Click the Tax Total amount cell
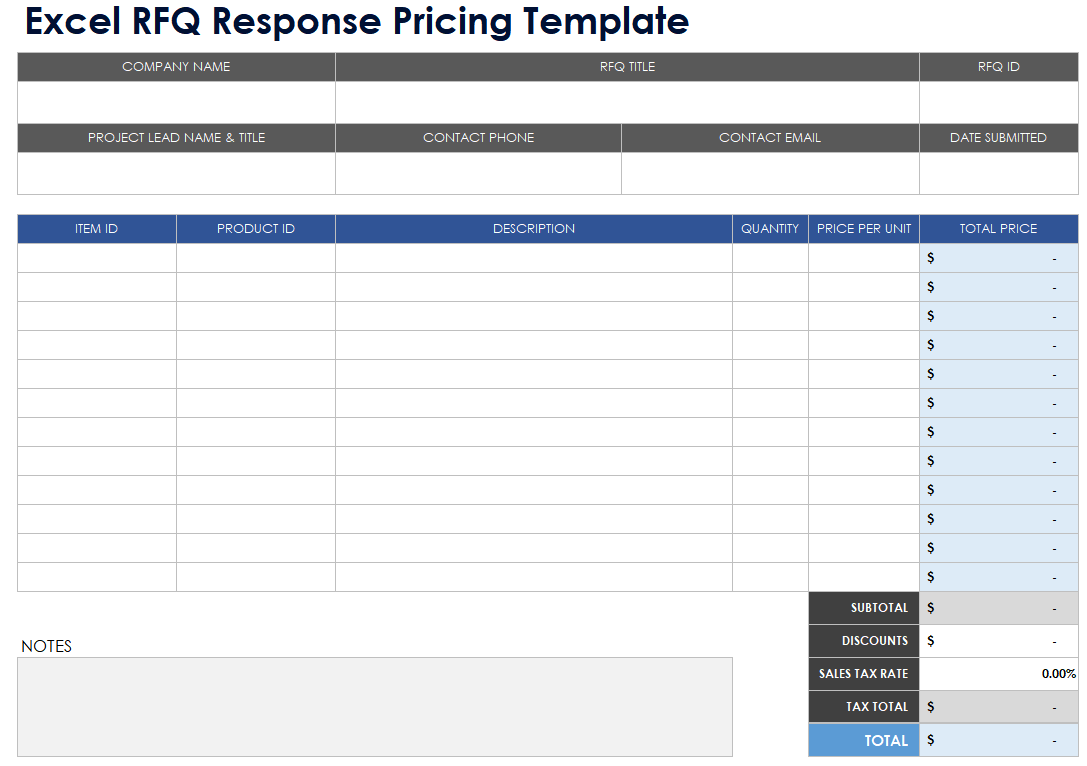The image size is (1087, 766). [998, 707]
